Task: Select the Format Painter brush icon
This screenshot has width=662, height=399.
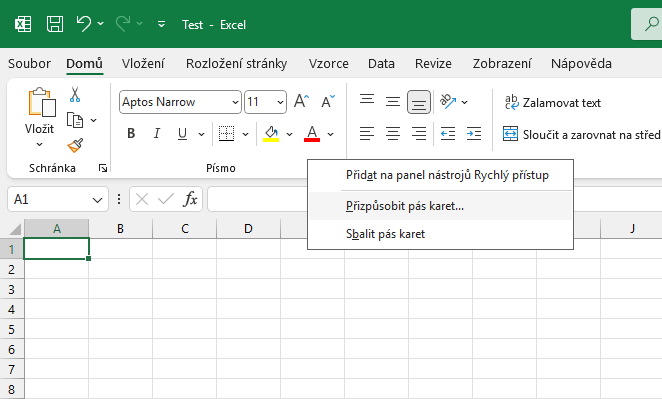Action: point(75,146)
